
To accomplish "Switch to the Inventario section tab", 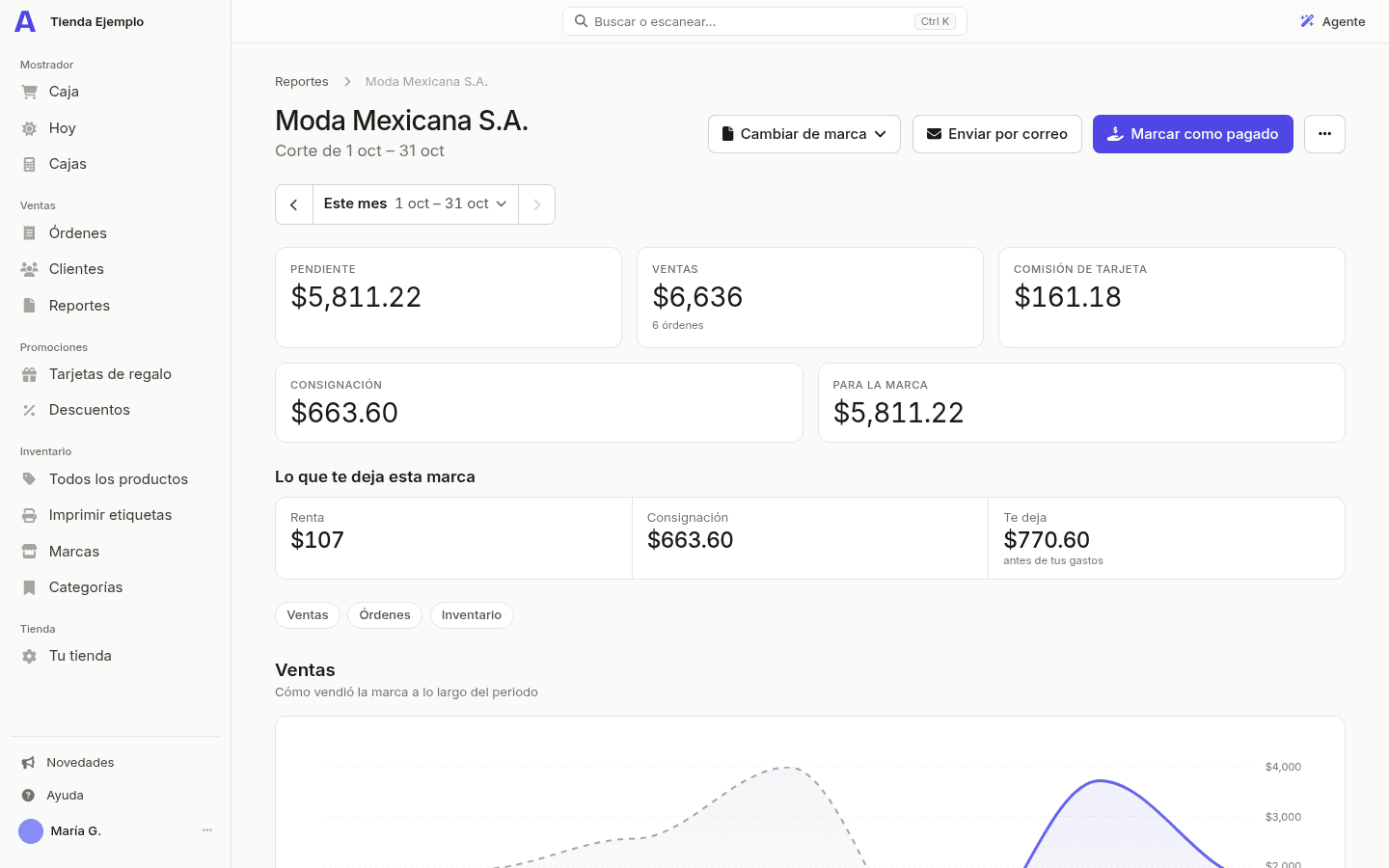I will coord(472,615).
